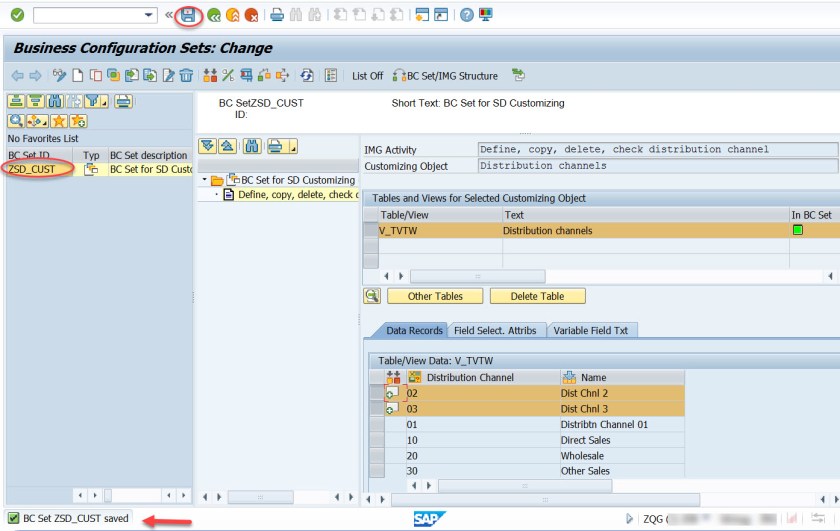Collapse the BC Set for SD Customizing folder
Image resolution: width=840 pixels, height=531 pixels.
[x=205, y=180]
